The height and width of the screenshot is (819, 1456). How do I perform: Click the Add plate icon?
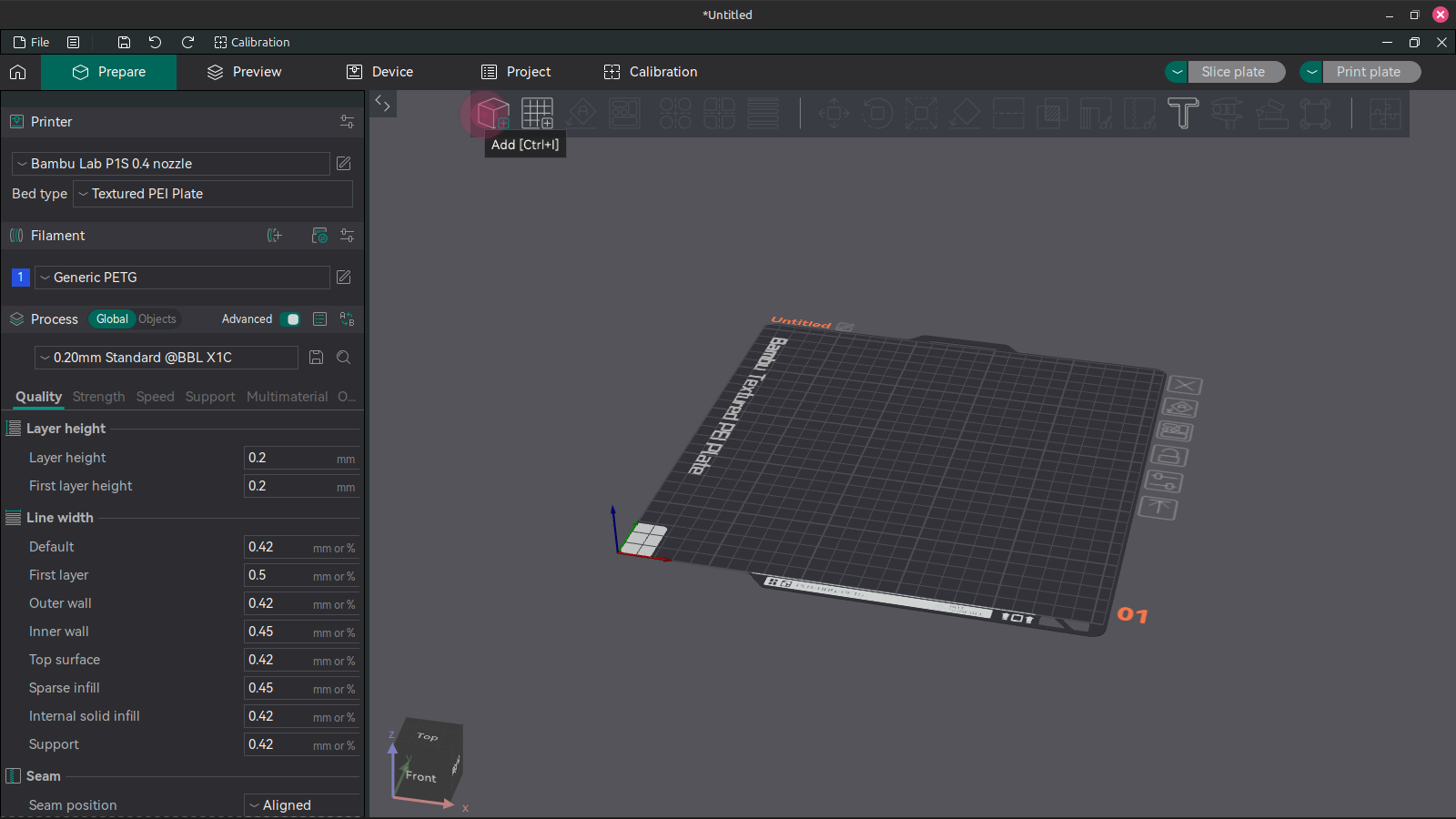537,114
